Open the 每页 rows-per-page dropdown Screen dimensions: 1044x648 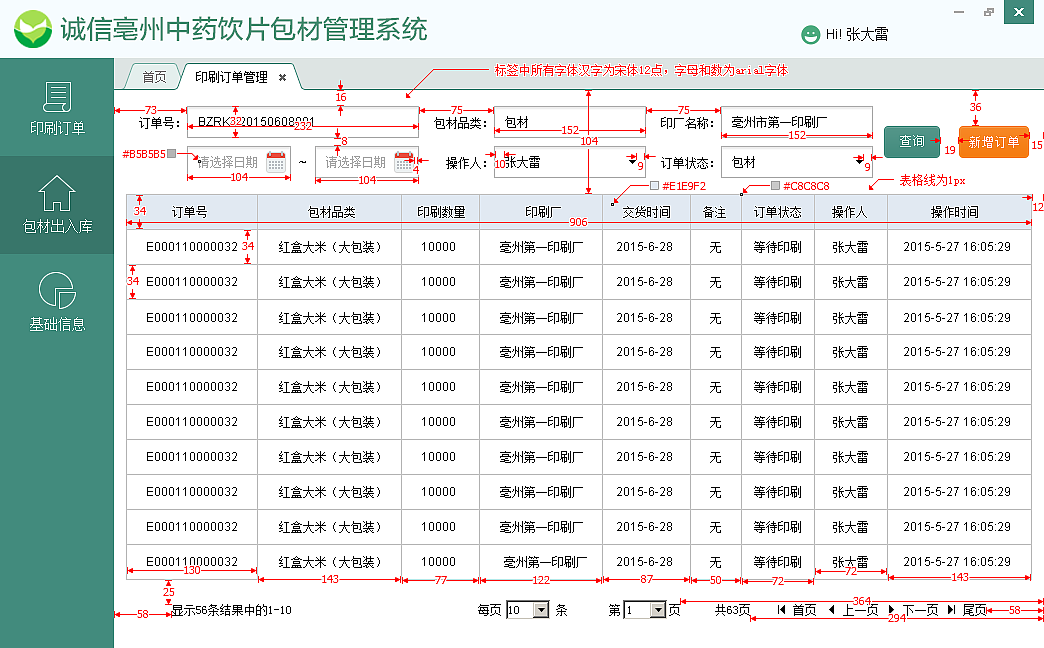click(x=542, y=609)
